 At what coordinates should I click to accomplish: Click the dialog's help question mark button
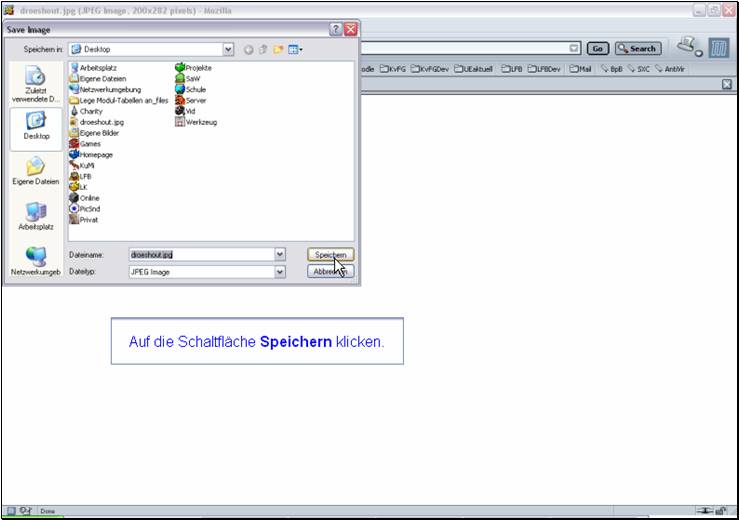pyautogui.click(x=335, y=30)
